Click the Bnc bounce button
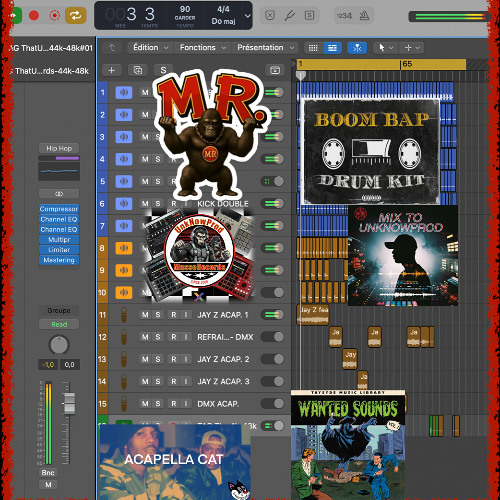The width and height of the screenshot is (500, 500). (48, 473)
